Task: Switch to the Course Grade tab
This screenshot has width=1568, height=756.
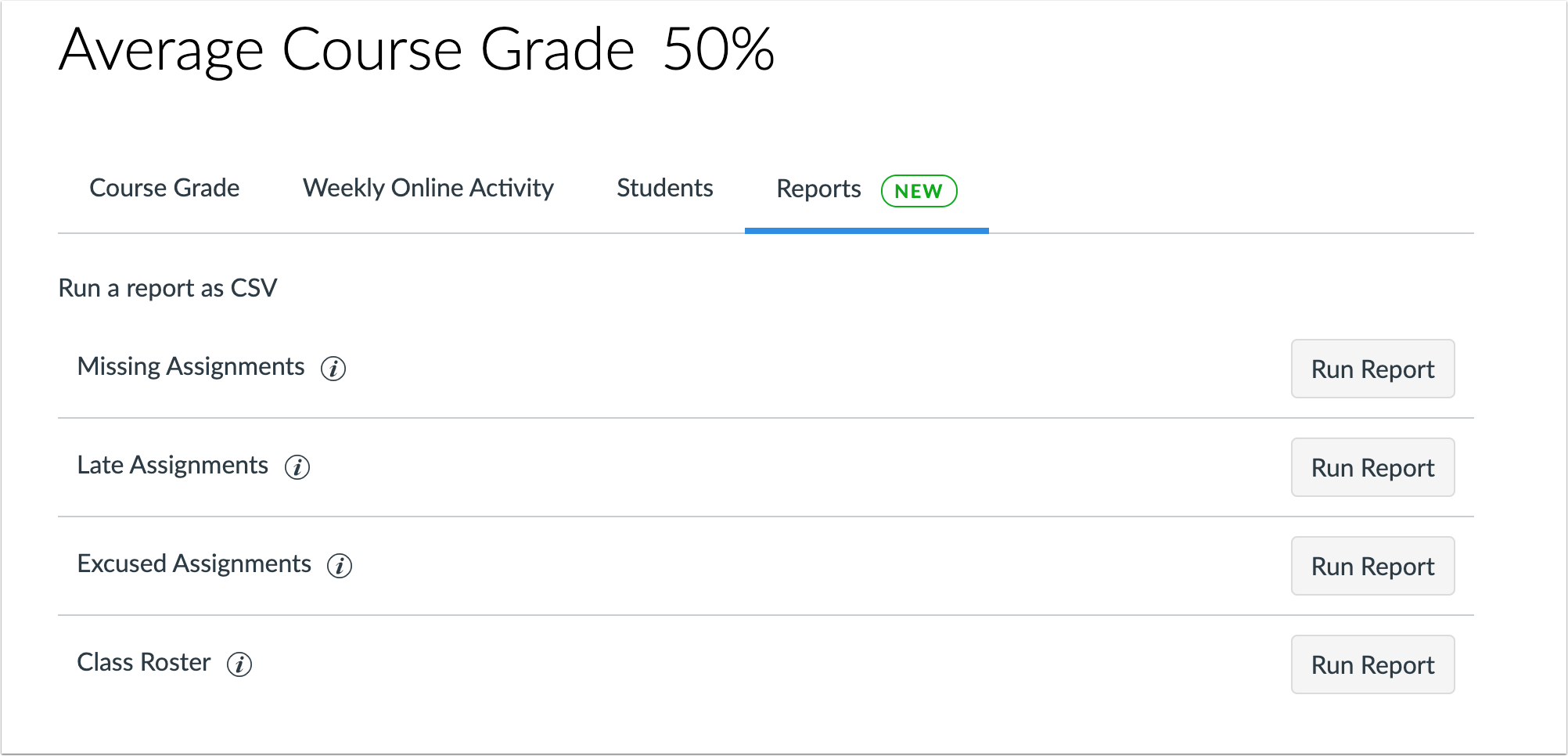Action: coord(164,188)
